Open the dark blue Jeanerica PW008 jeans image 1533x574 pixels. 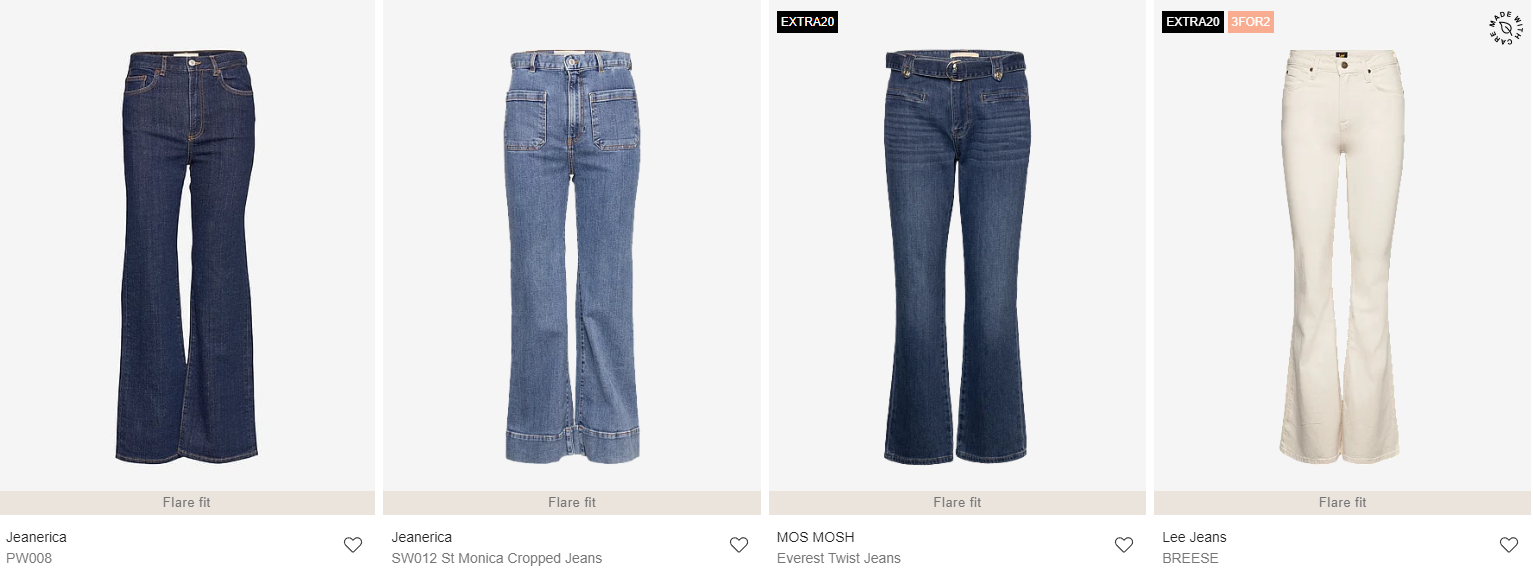(x=187, y=256)
